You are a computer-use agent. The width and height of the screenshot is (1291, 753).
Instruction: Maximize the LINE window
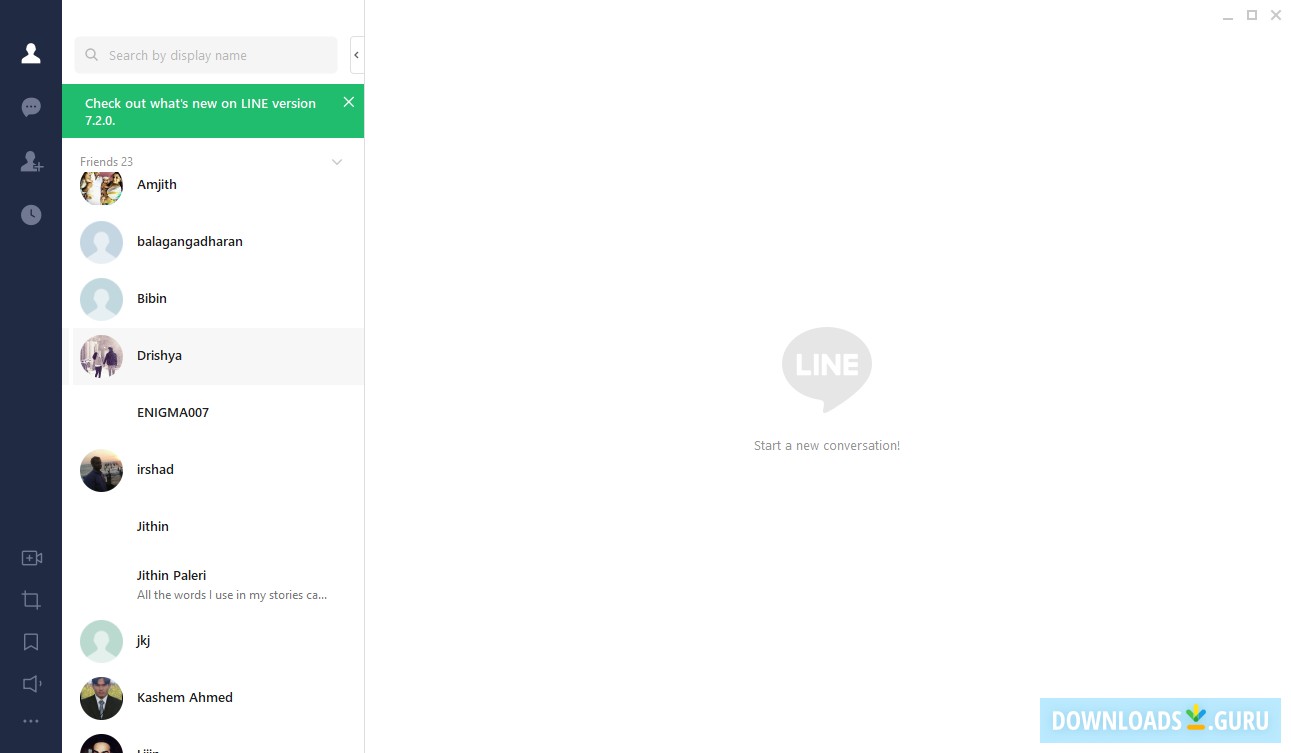[x=1252, y=15]
